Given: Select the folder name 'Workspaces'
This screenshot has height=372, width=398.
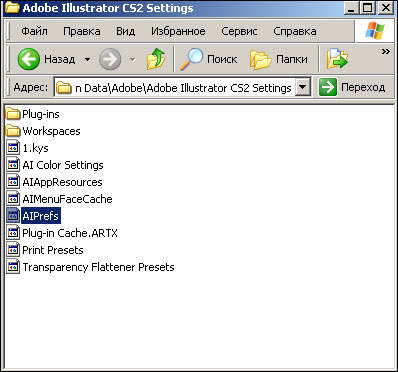Looking at the screenshot, I should pyautogui.click(x=51, y=131).
